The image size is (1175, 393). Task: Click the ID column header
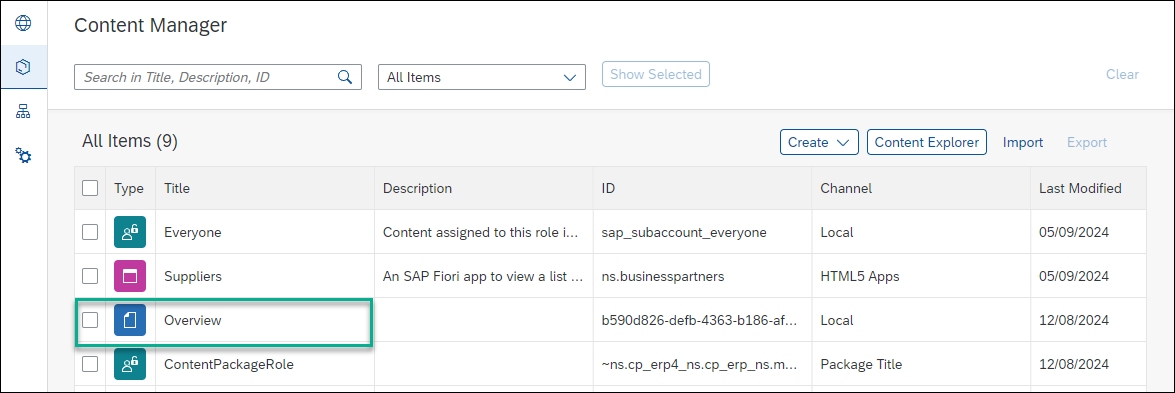coord(608,188)
